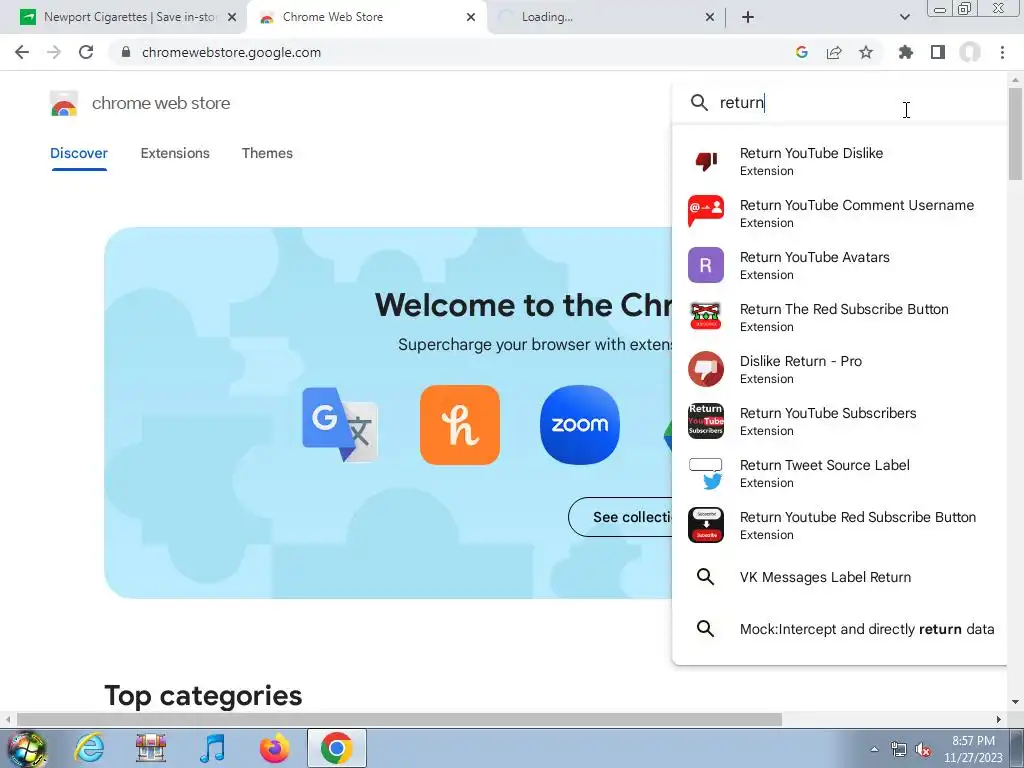Click the Return YouTube Subscribers icon
1024x768 pixels.
[706, 421]
